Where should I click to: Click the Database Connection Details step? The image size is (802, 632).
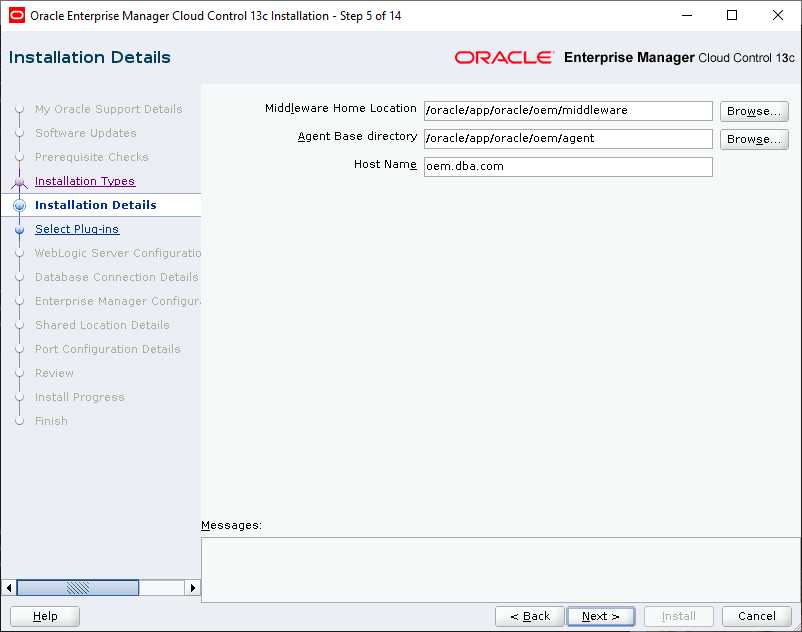pyautogui.click(x=117, y=277)
